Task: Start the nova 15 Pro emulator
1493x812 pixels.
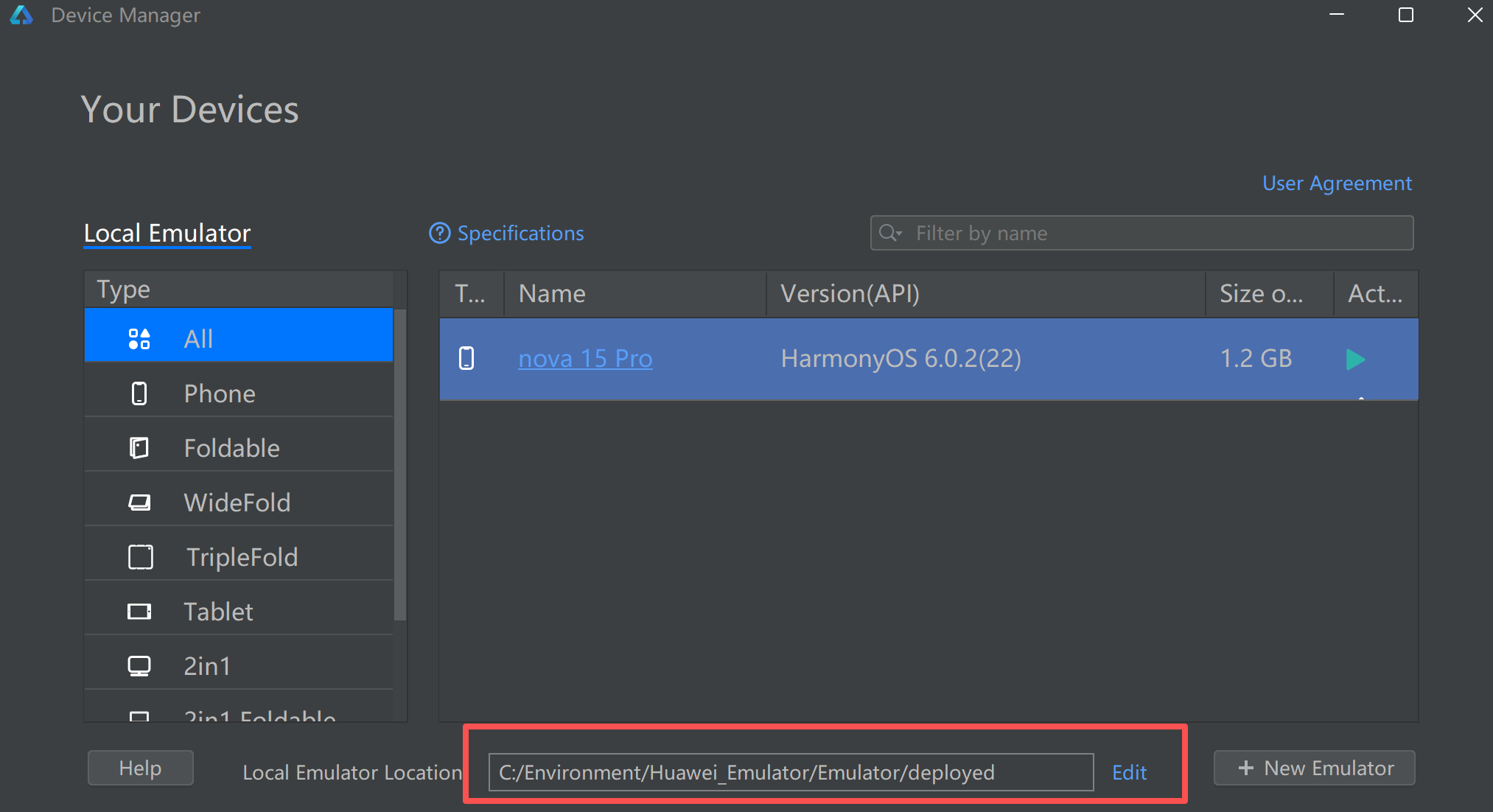Action: click(x=1354, y=360)
